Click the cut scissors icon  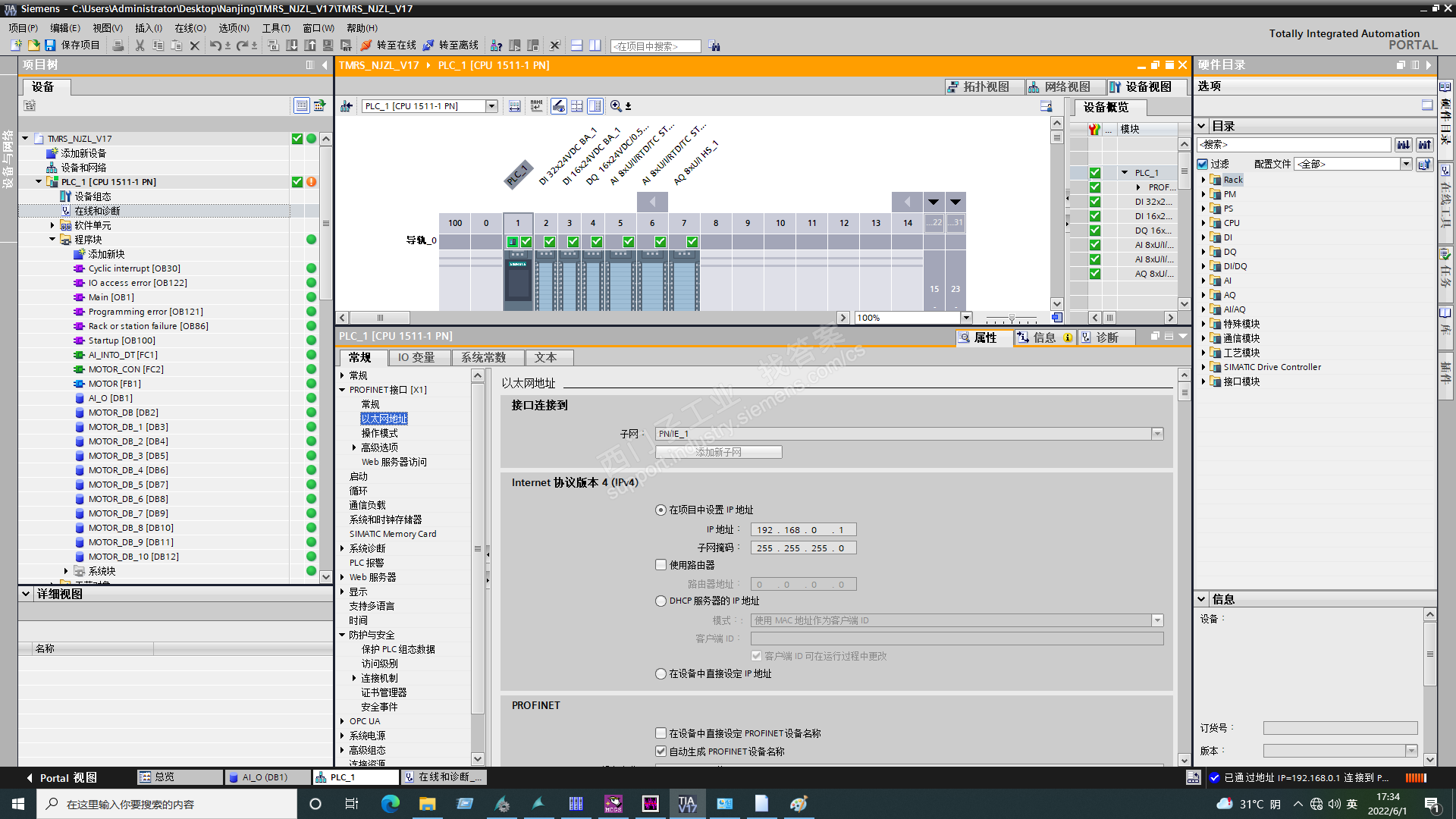[x=140, y=45]
